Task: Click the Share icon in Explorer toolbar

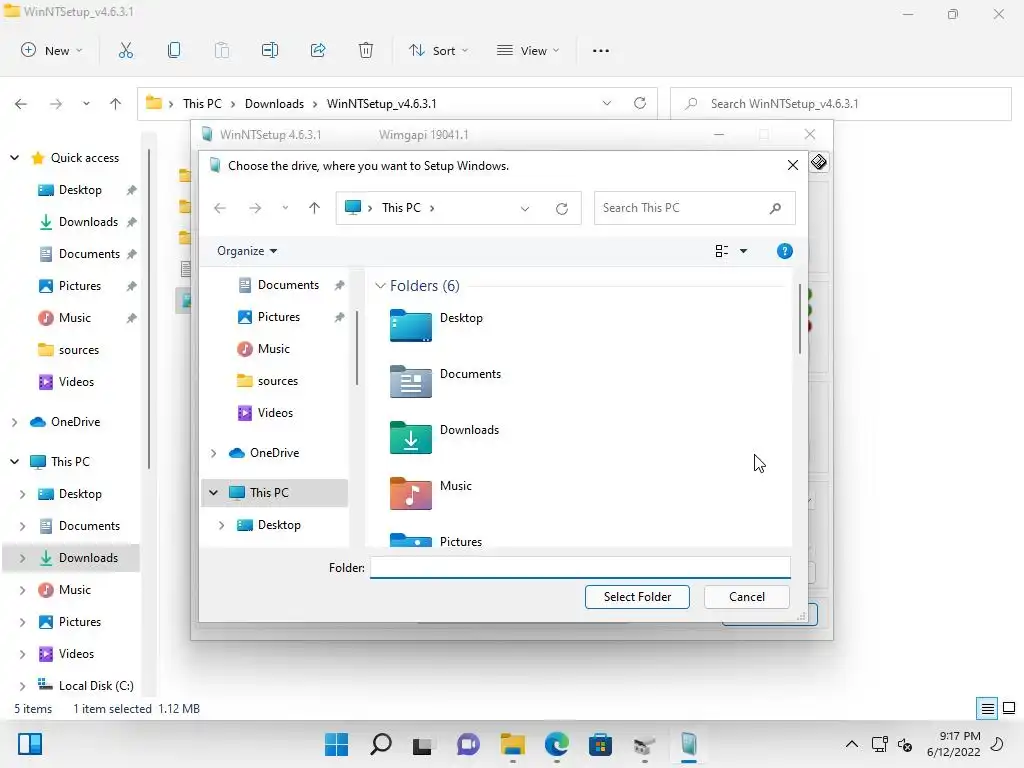Action: (x=318, y=50)
